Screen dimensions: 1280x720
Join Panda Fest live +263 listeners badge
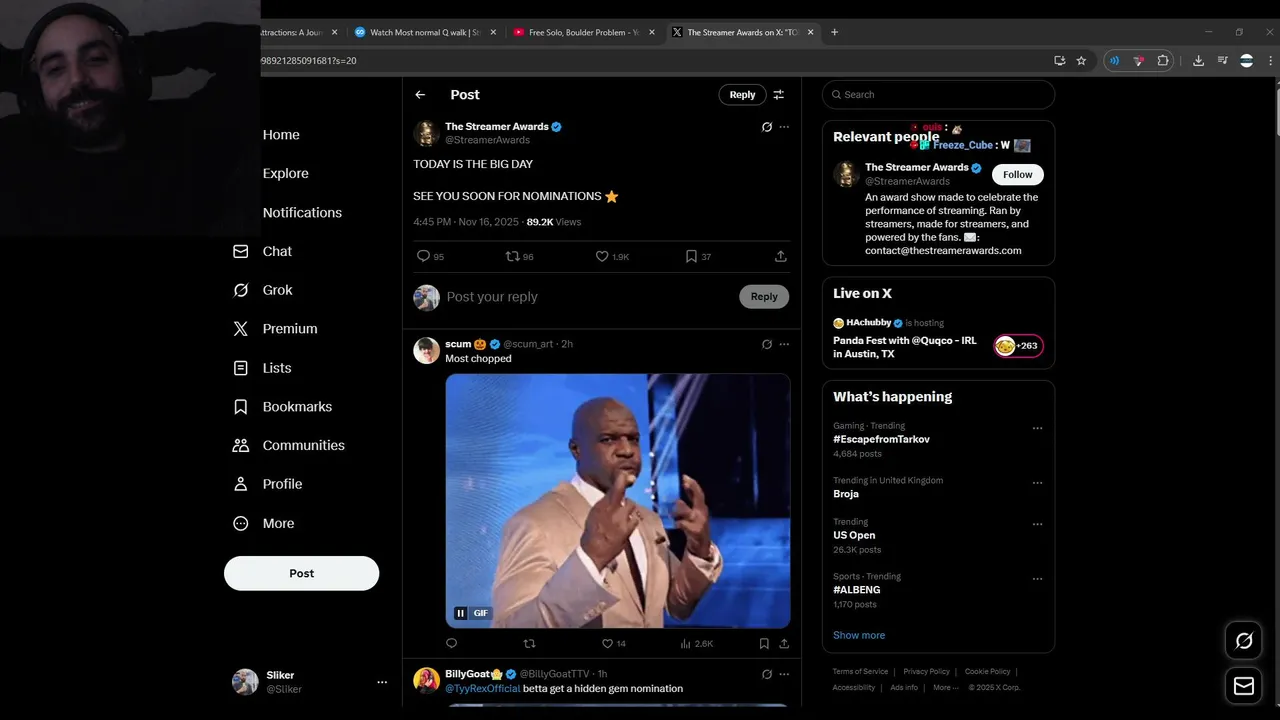pos(1018,345)
